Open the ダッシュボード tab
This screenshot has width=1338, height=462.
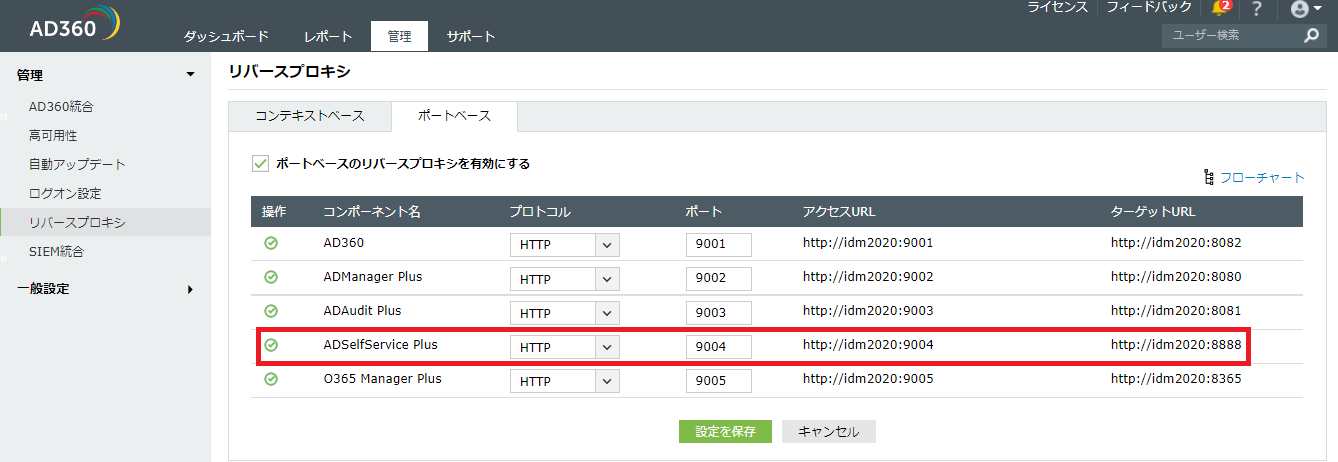226,36
